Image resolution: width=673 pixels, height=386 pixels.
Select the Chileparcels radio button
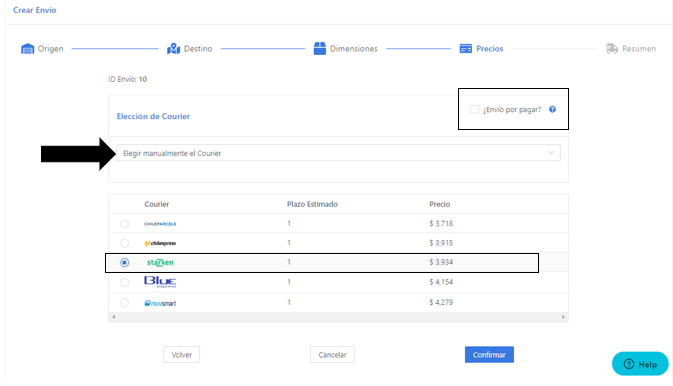pos(124,224)
